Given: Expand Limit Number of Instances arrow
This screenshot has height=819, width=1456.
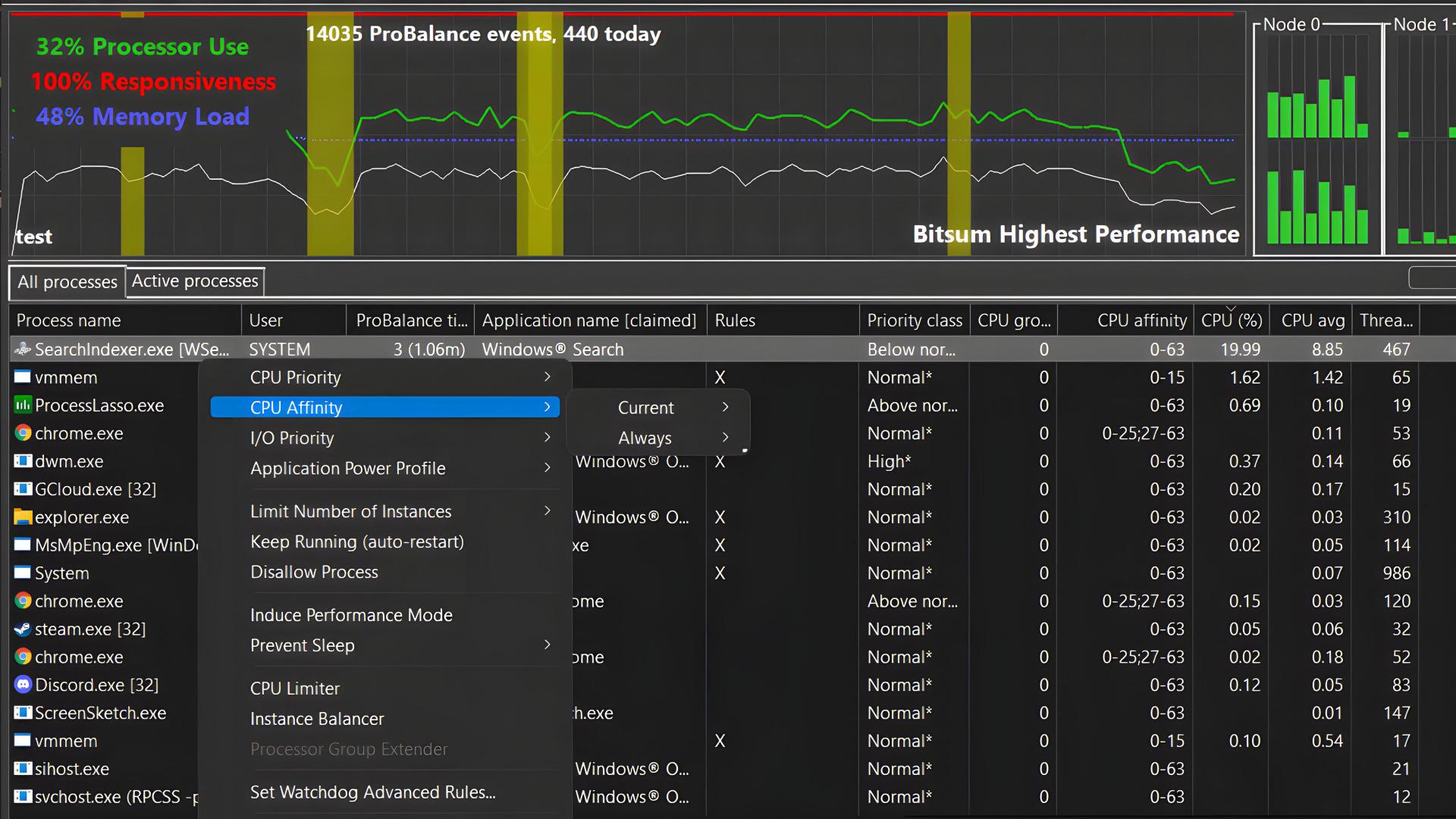Looking at the screenshot, I should tap(547, 511).
